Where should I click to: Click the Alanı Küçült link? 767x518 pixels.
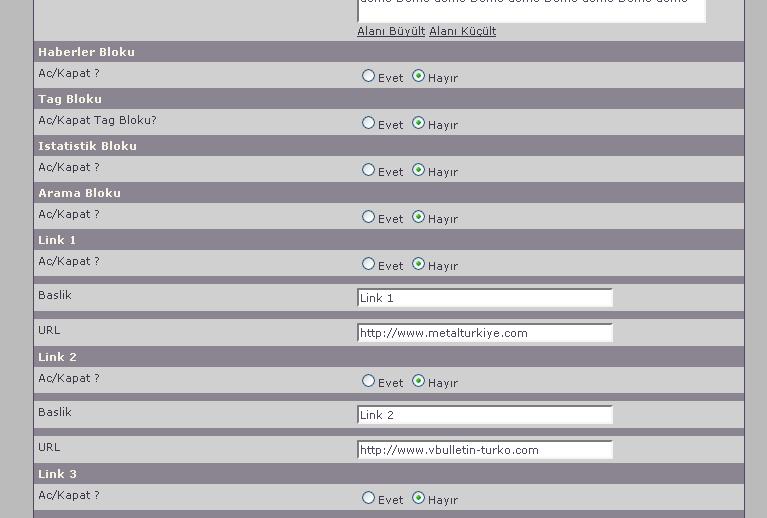[x=462, y=31]
